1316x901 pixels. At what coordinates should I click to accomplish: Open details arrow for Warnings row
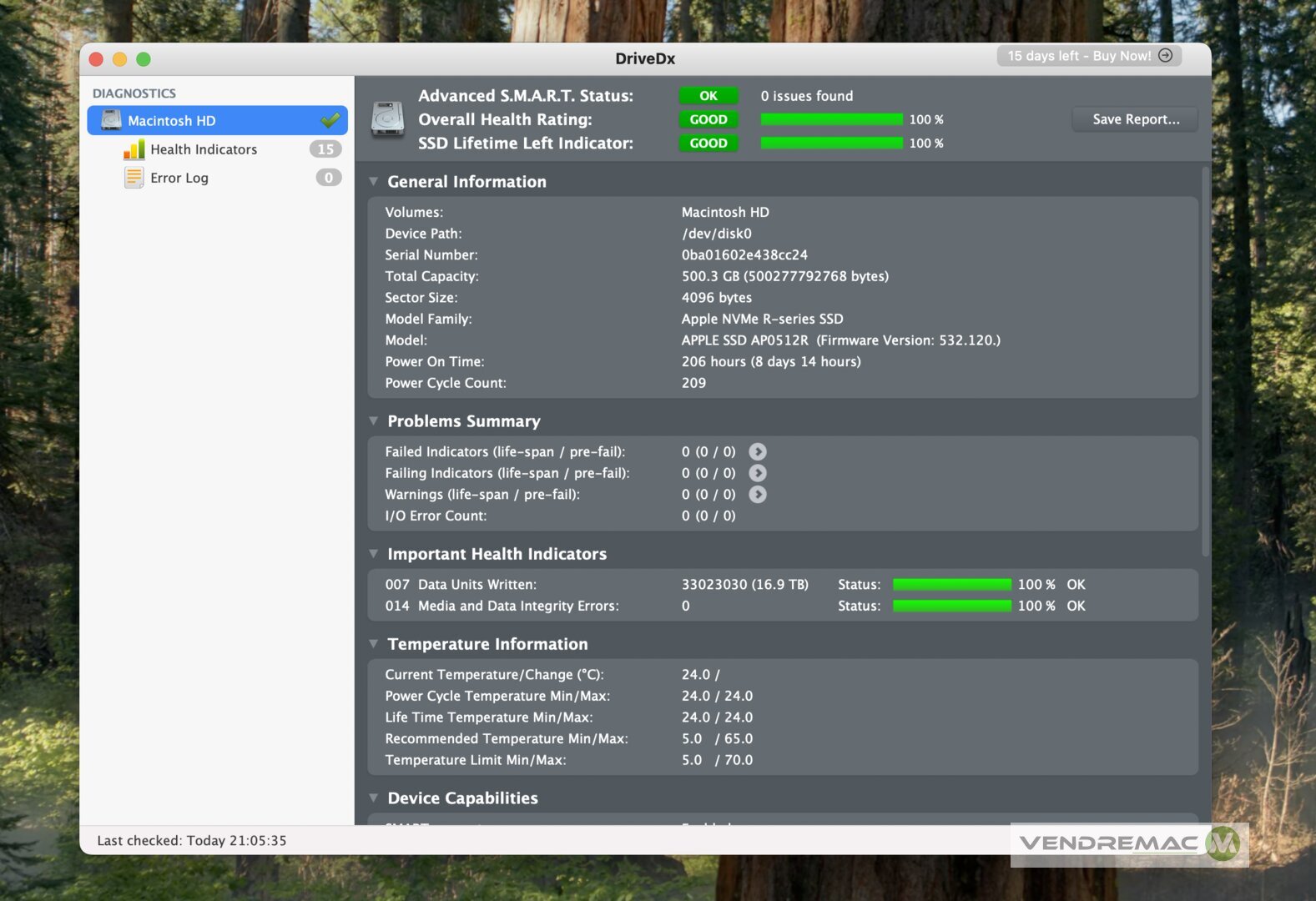coord(757,495)
